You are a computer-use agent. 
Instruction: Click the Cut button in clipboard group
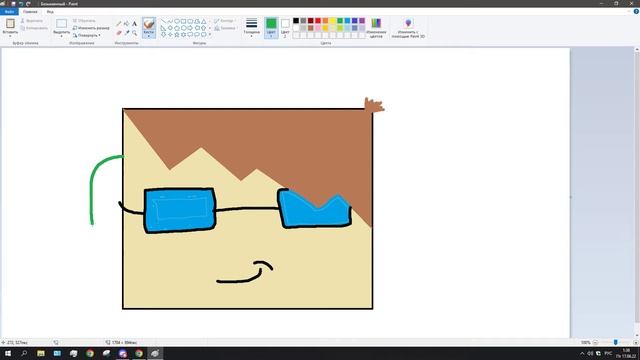point(32,20)
